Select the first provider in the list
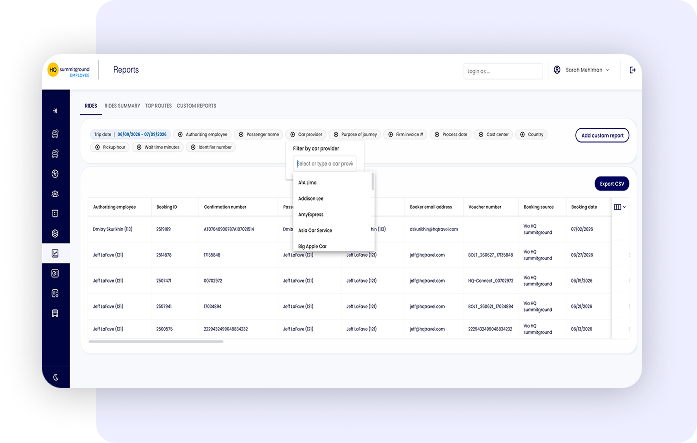The width and height of the screenshot is (697, 443). (x=333, y=183)
